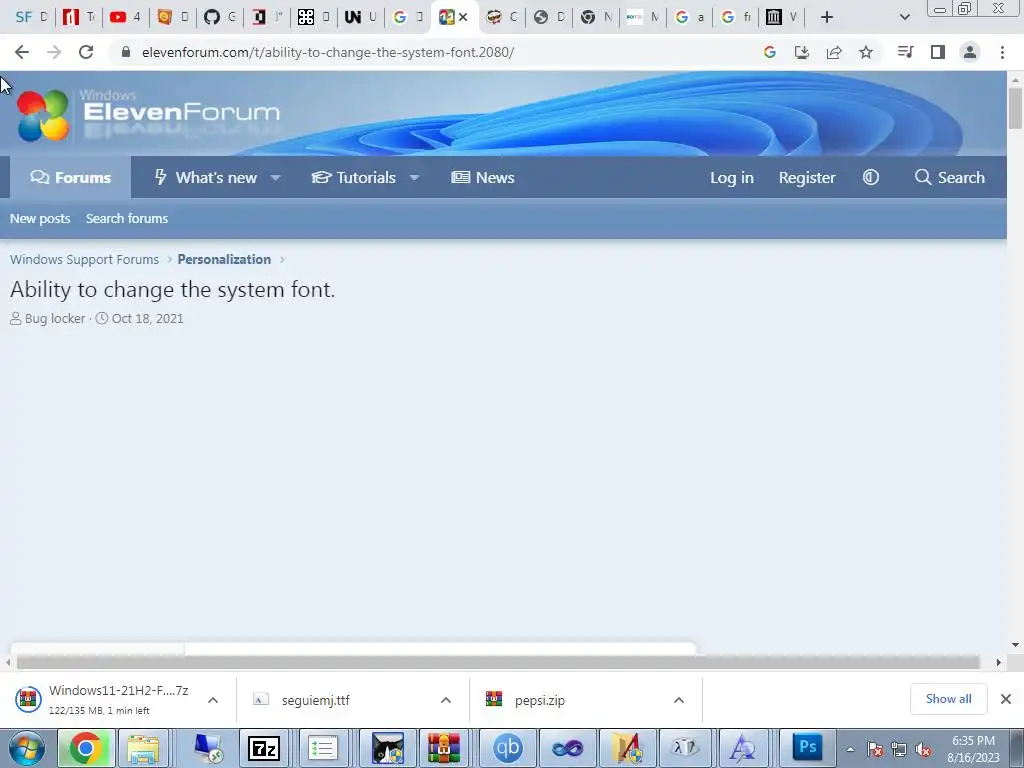Screen dimensions: 1024x768
Task: Click the scroll right arrow on the horizontal scrollbar
Action: tap(999, 662)
